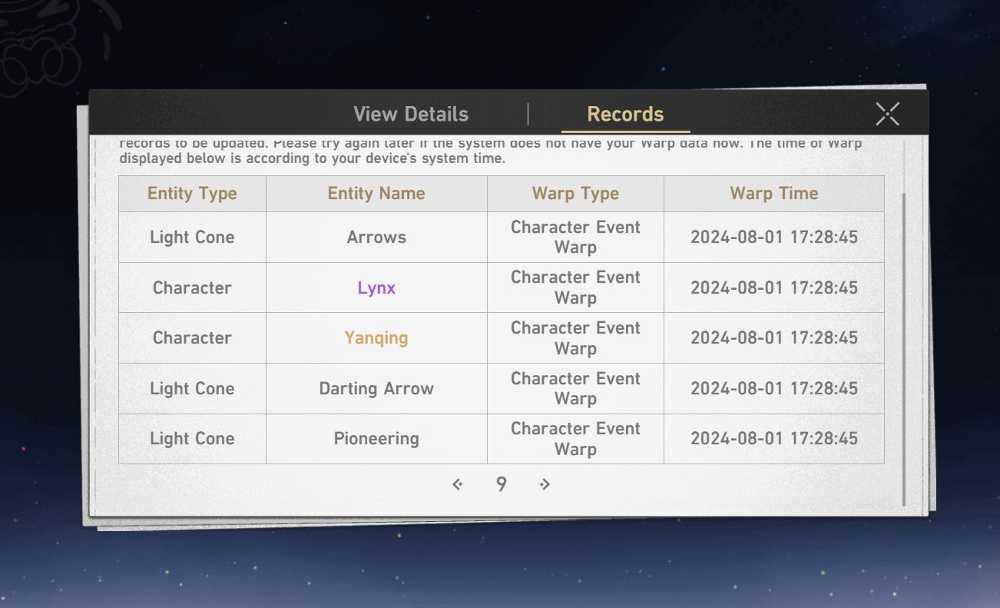The width and height of the screenshot is (1000, 608).
Task: Go to the next records page
Action: click(544, 484)
